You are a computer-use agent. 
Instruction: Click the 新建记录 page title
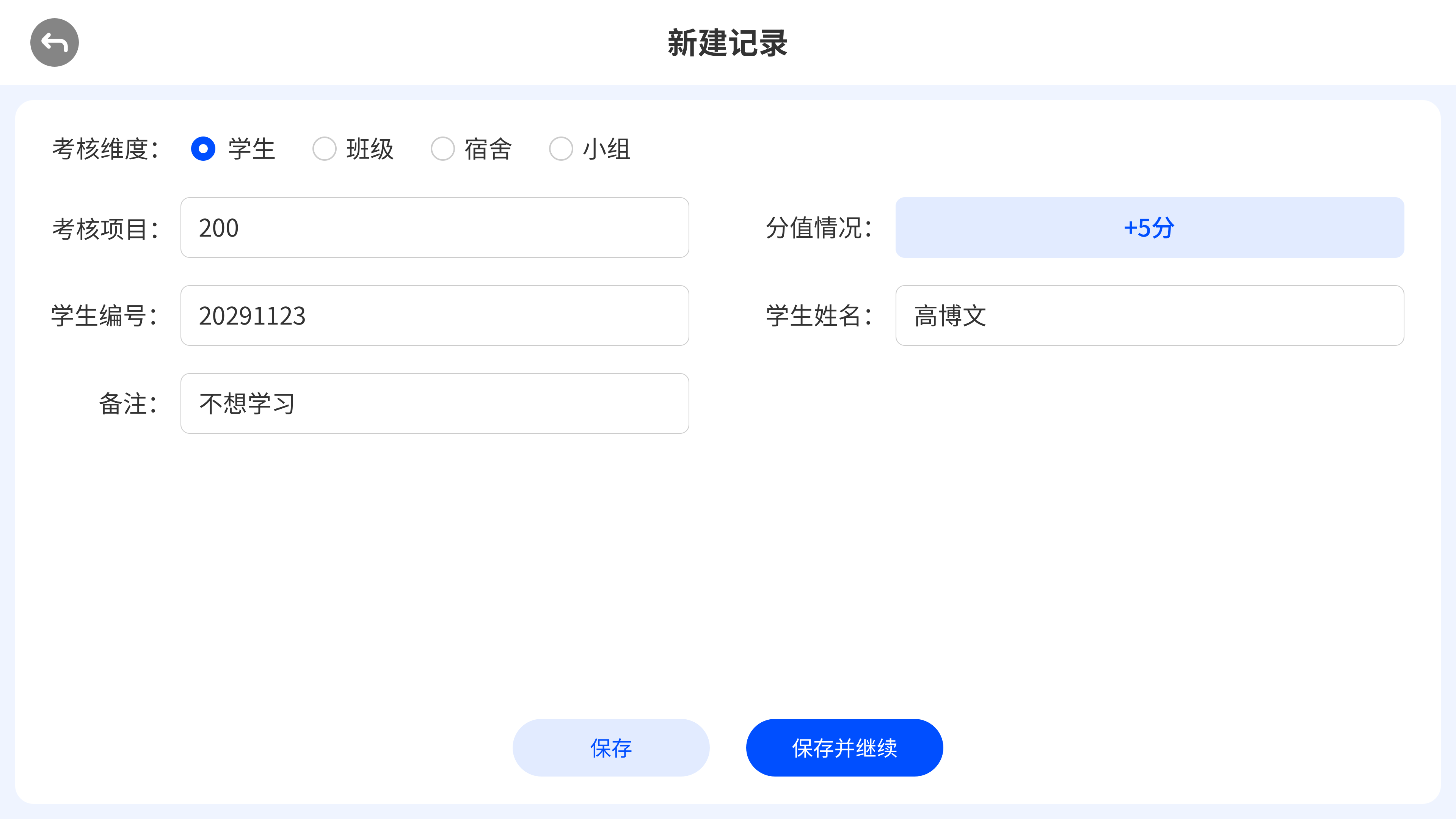click(728, 43)
